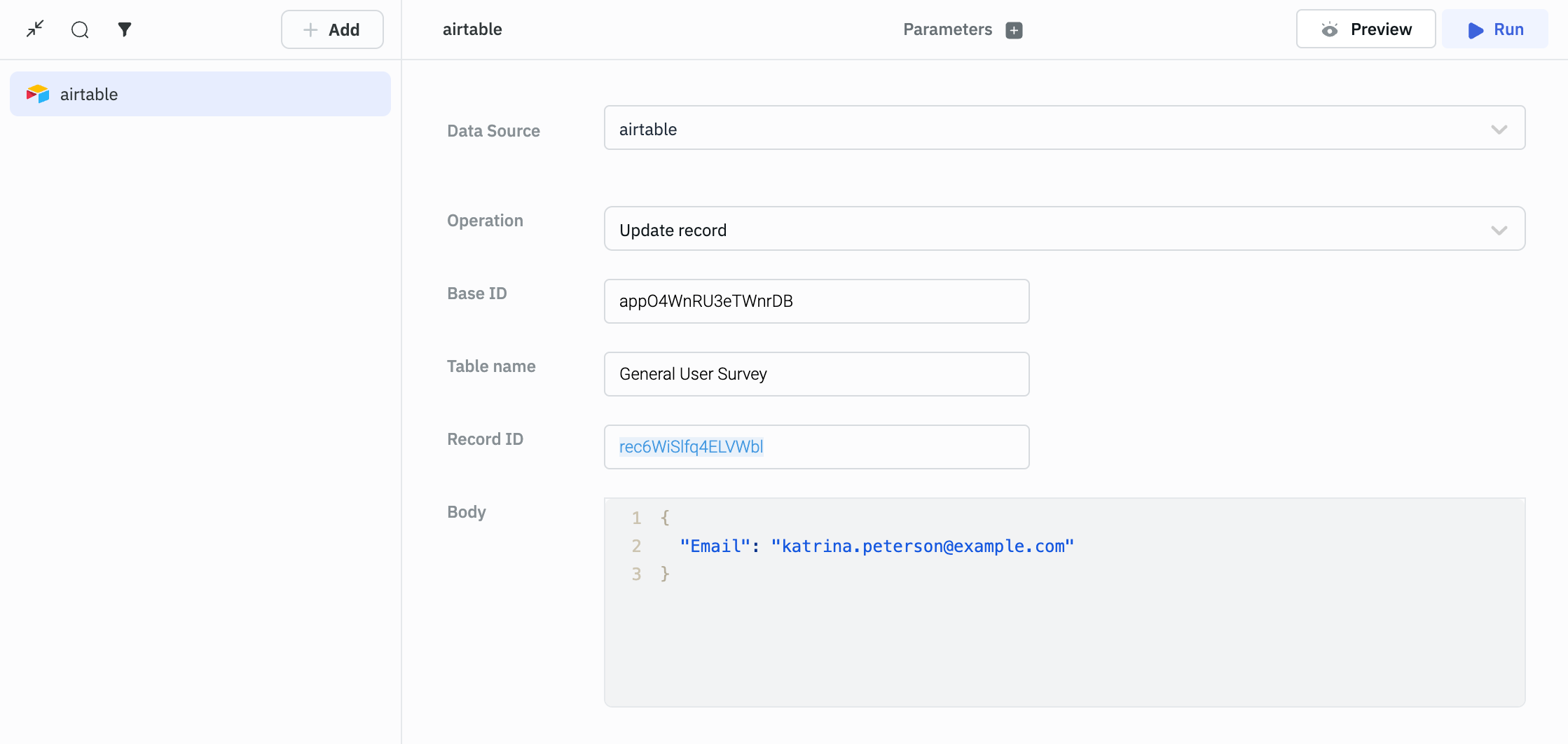Click the play icon on Run

[1476, 30]
